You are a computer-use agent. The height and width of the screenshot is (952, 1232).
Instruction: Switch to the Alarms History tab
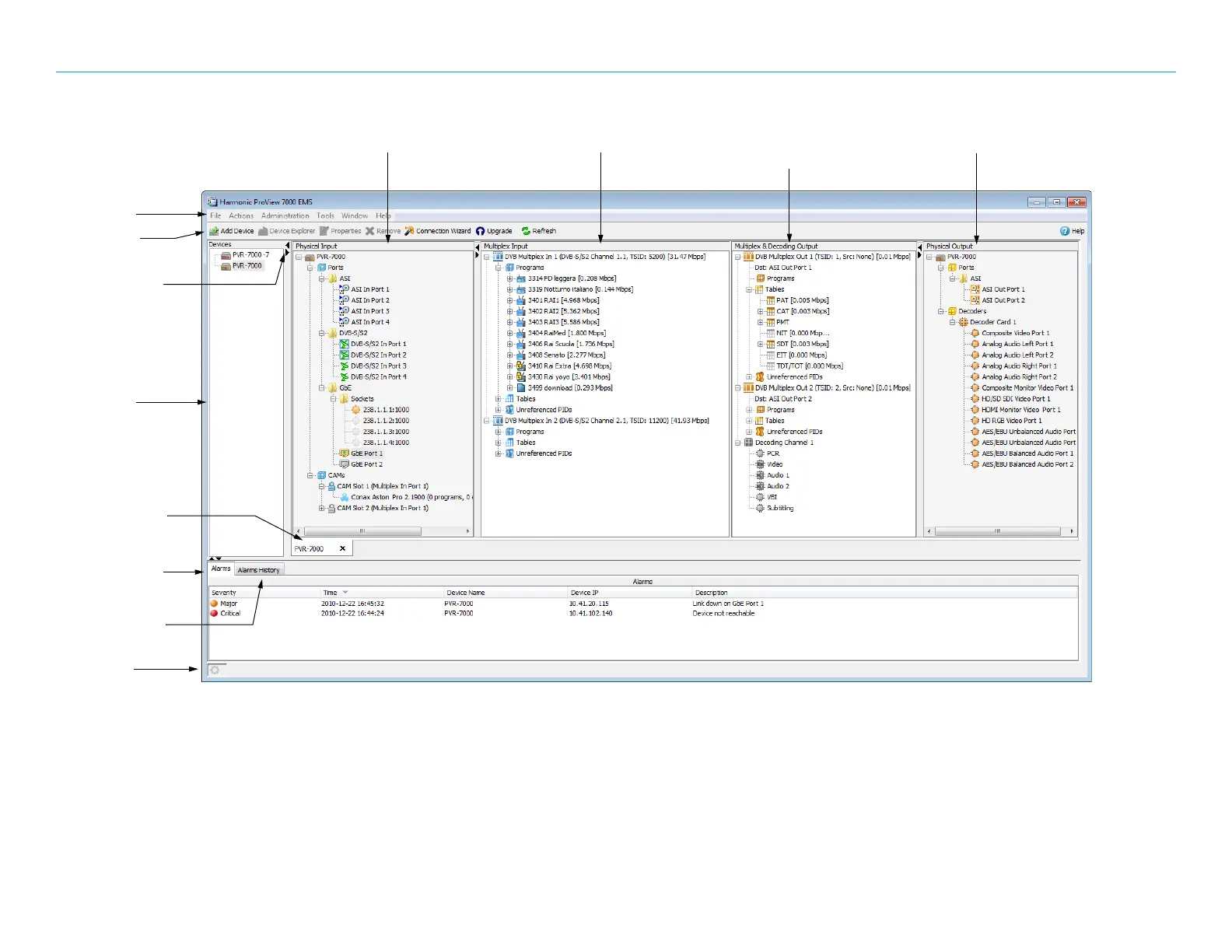tap(258, 570)
